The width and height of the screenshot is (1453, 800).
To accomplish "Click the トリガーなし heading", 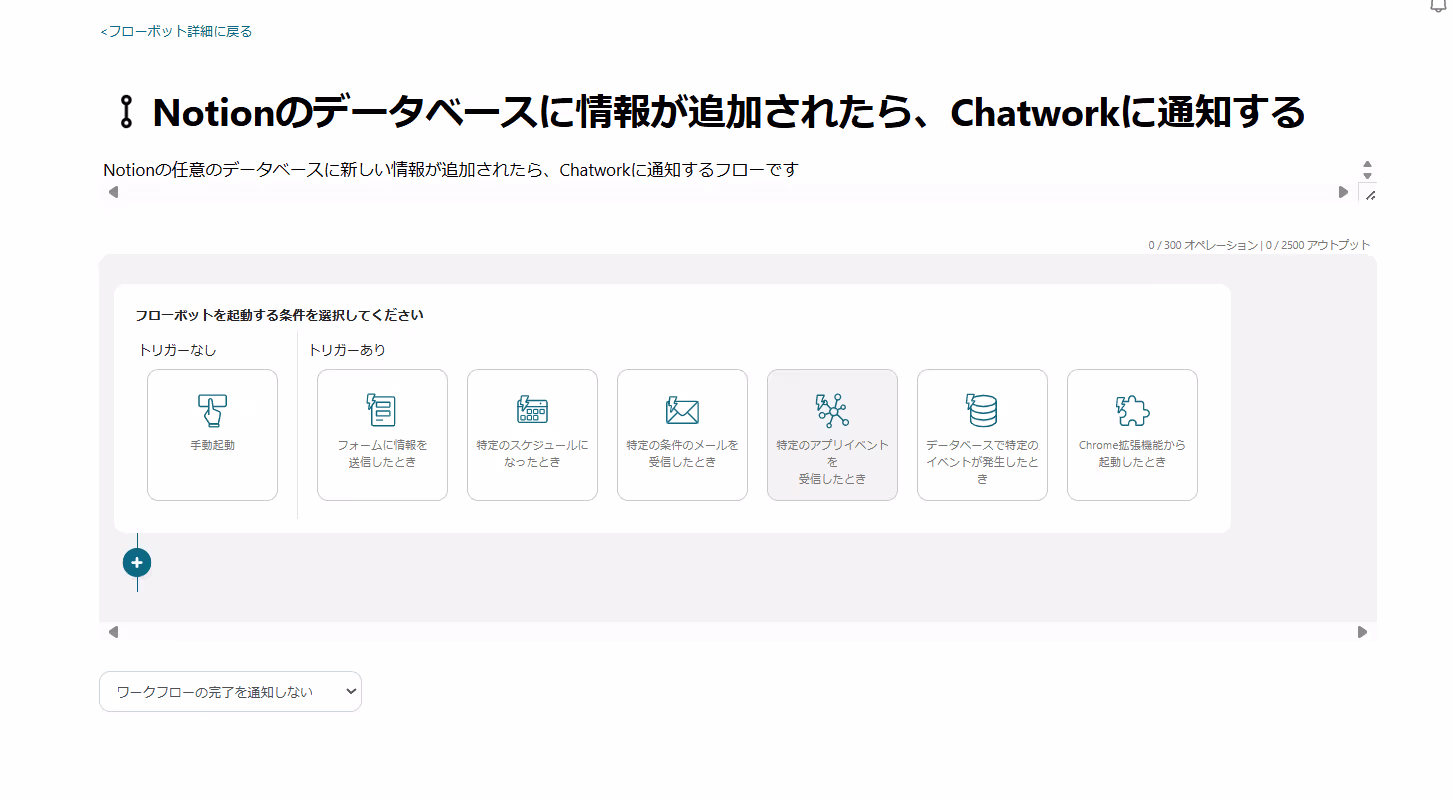I will [178, 350].
